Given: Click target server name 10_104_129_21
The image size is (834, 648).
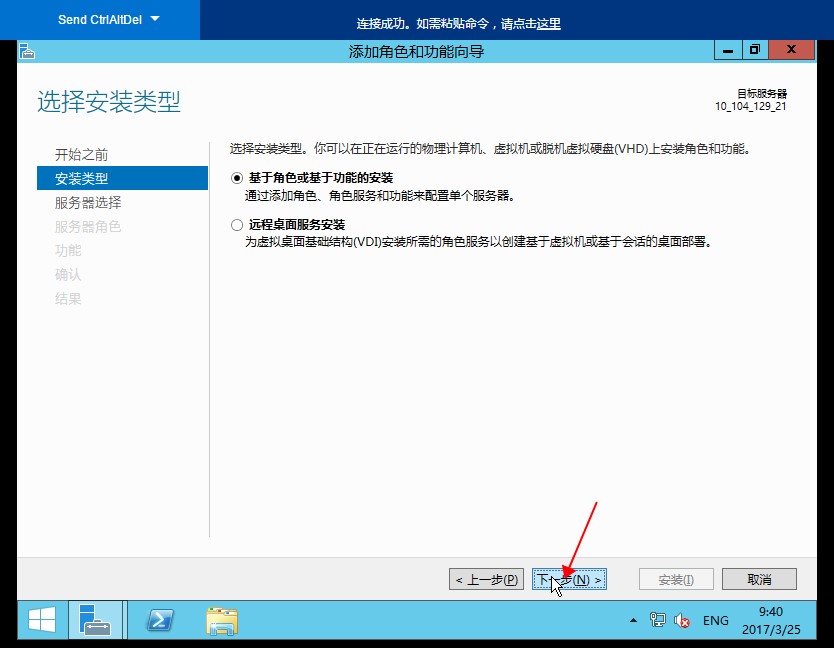Looking at the screenshot, I should (750, 106).
